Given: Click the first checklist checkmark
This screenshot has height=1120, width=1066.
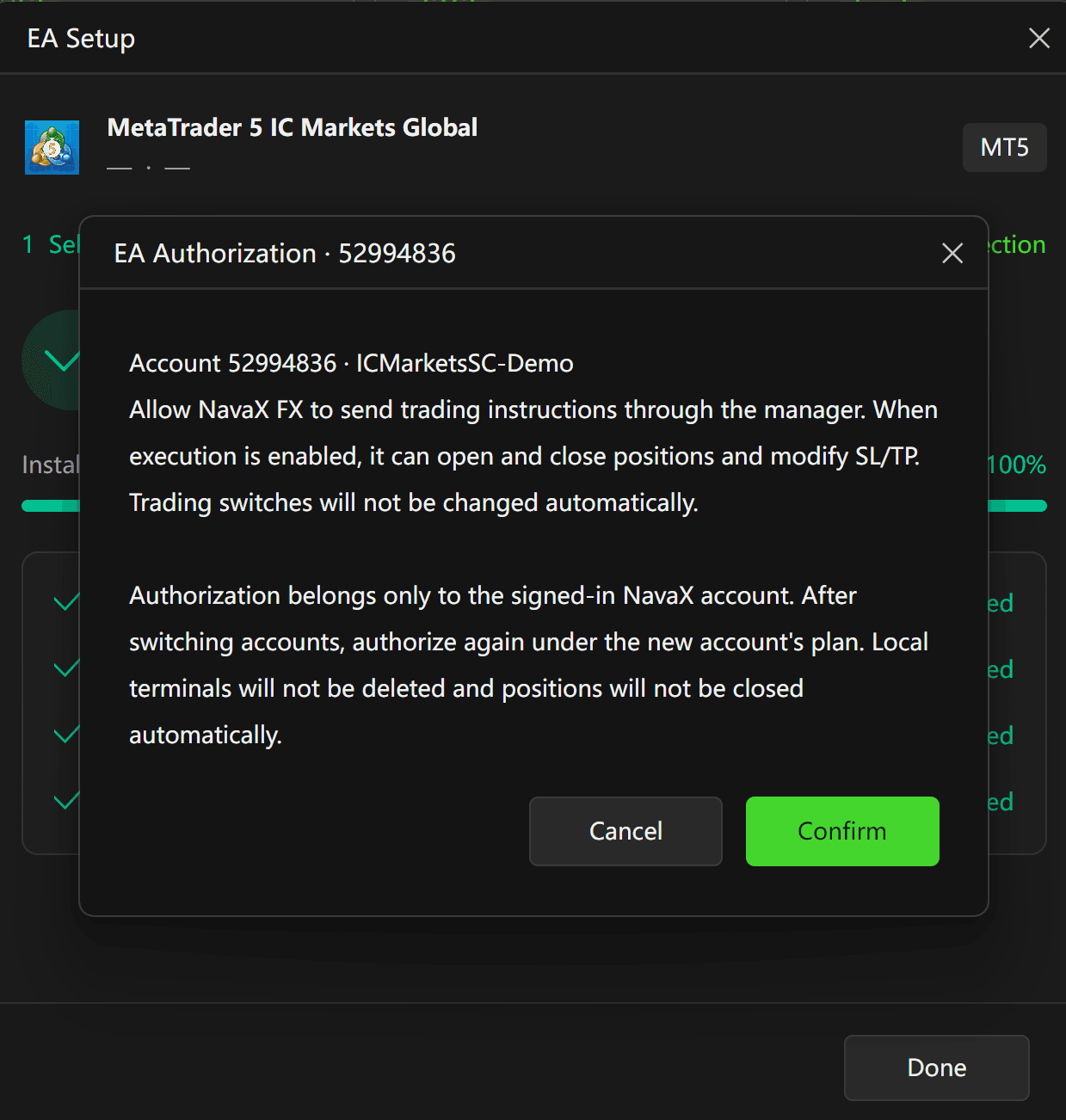Looking at the screenshot, I should point(66,602).
